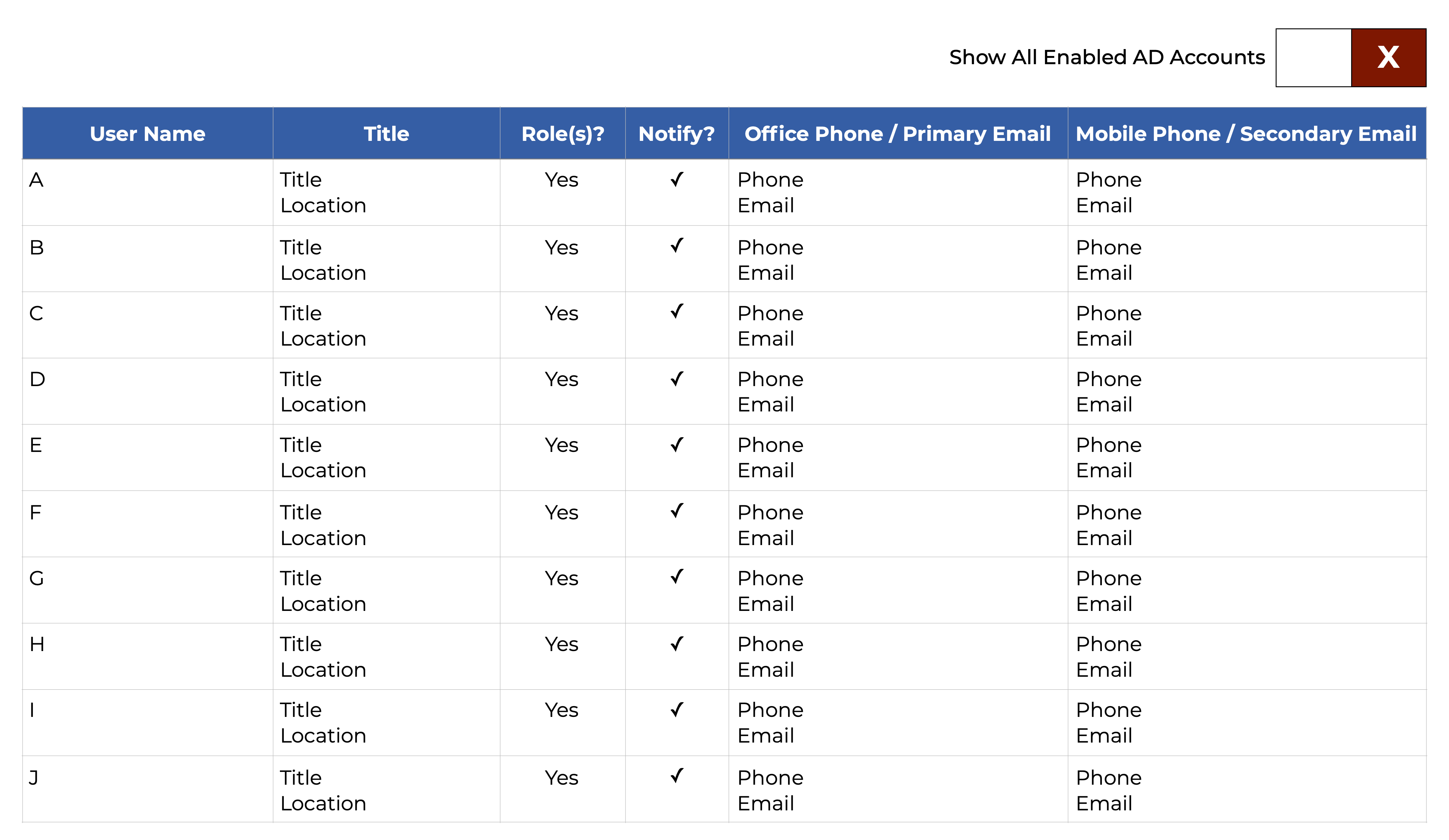Uncheck Notify checkmark in user D row

coord(677,379)
